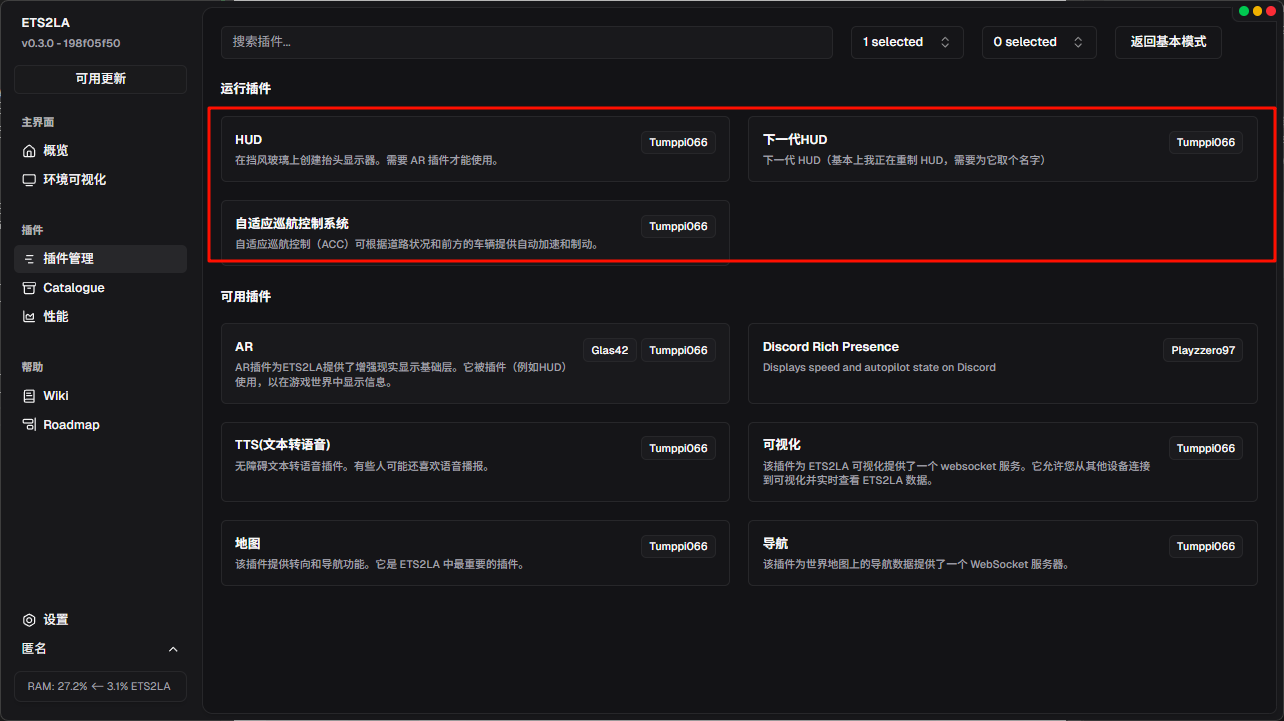
Task: Click the Catalogue archive icon
Action: click(x=29, y=288)
